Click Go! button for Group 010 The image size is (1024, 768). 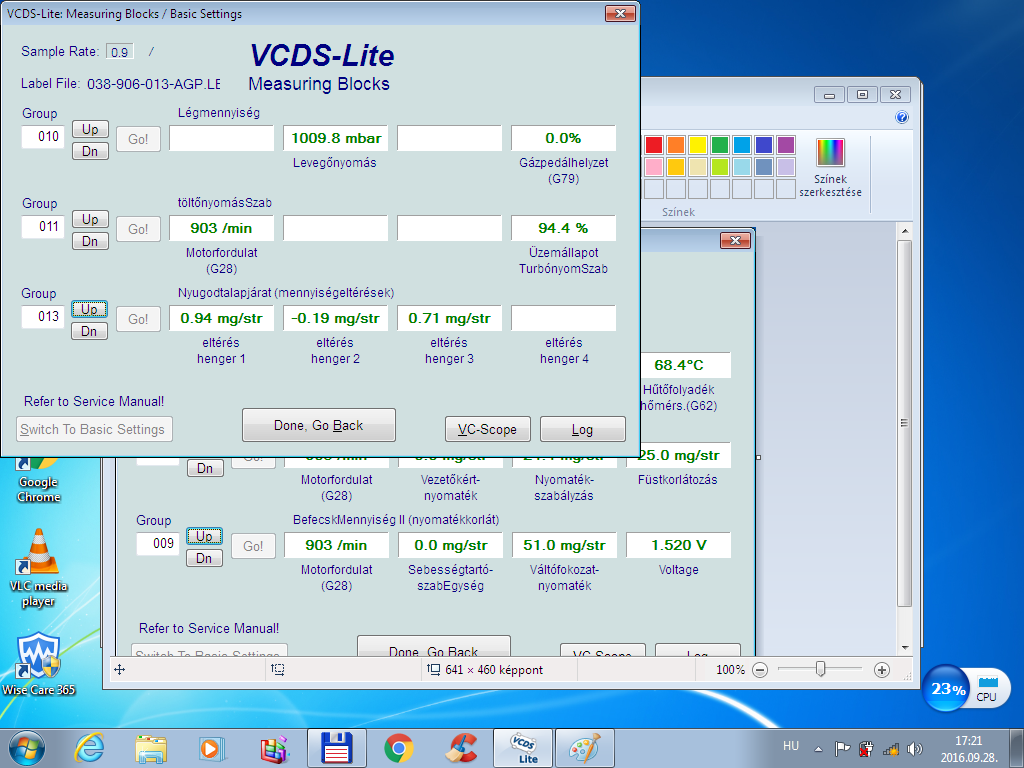138,139
